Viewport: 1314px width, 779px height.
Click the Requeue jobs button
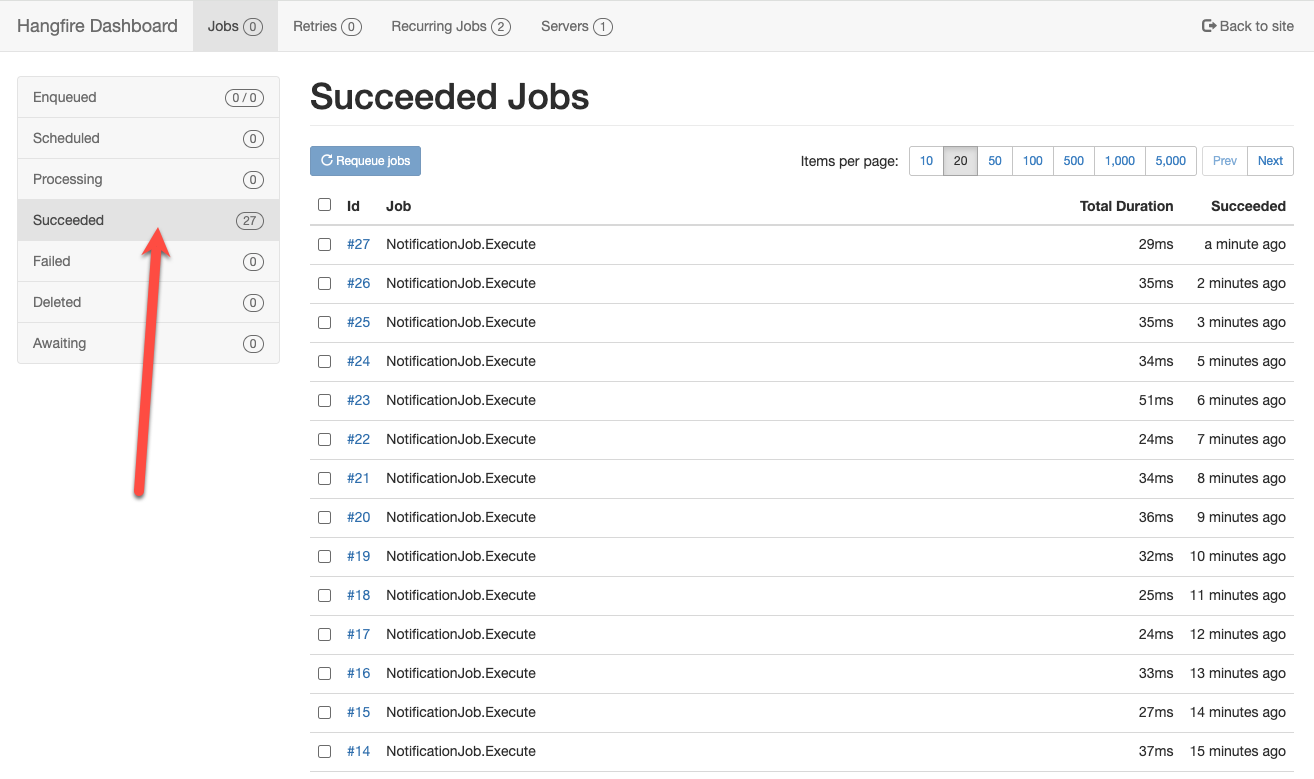pyautogui.click(x=365, y=161)
